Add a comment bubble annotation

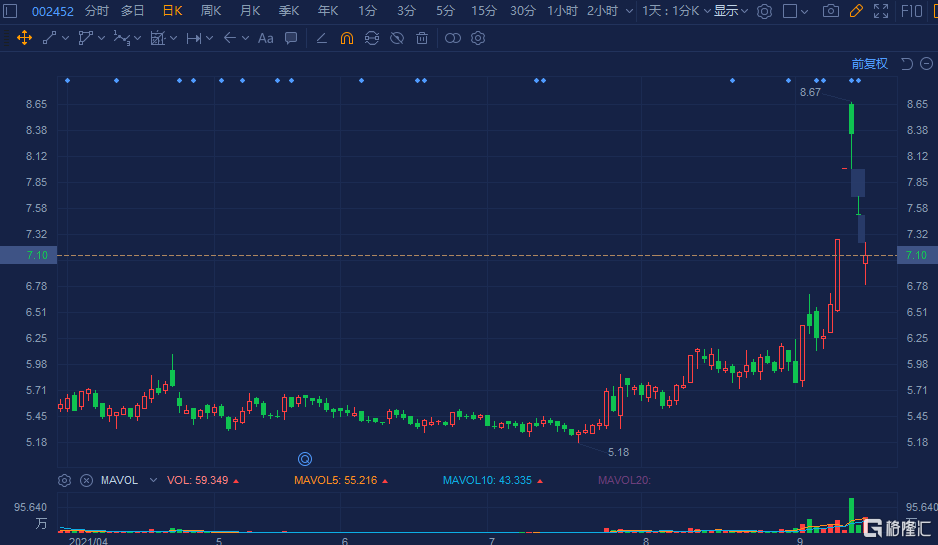(x=291, y=38)
